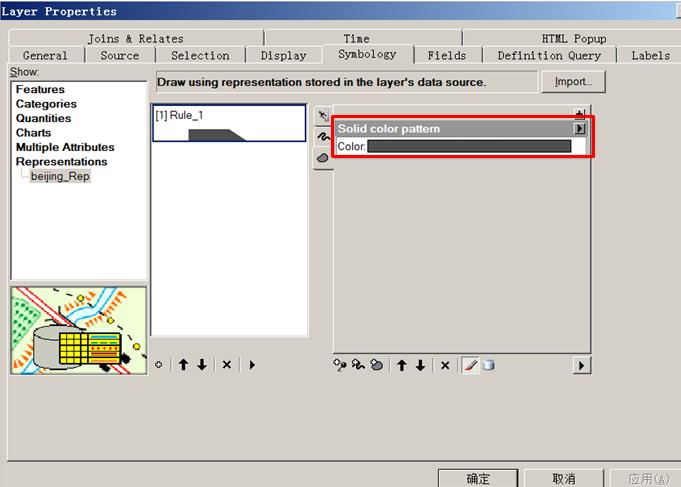Select beijing_Rep under Representations
681x487 pixels.
click(60, 176)
